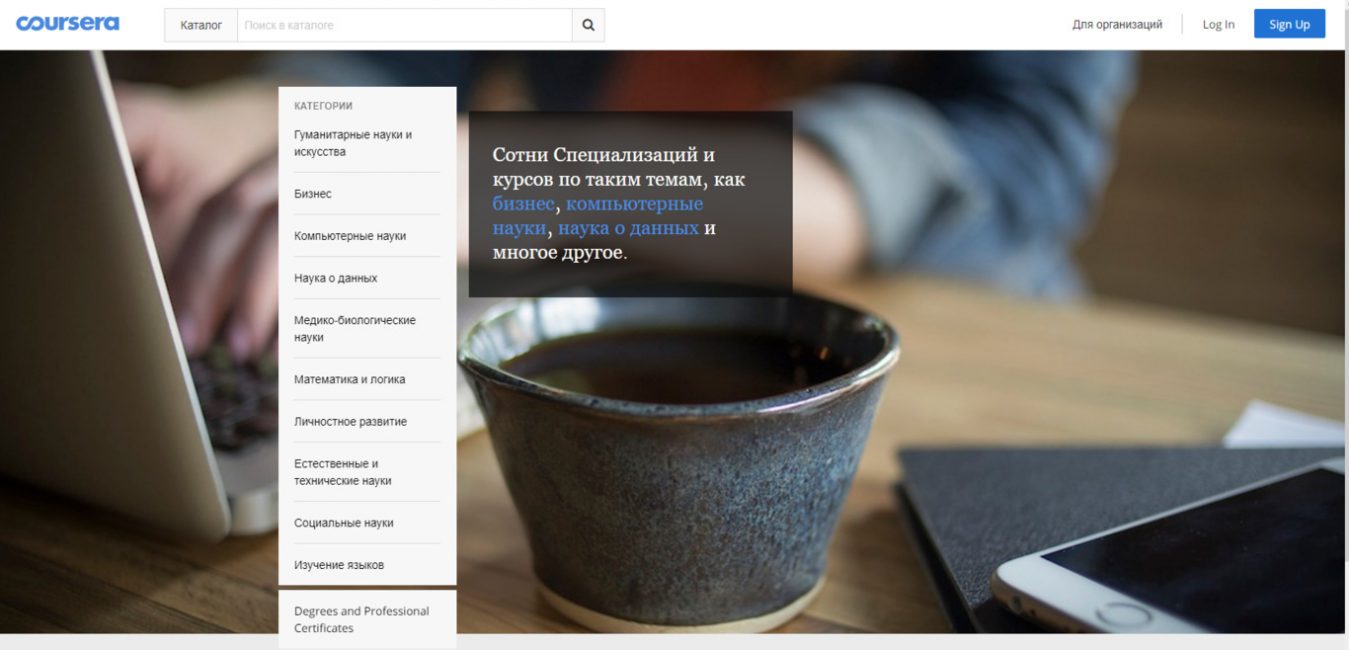This screenshot has width=1349, height=650.
Task: Click the КАТЕГОРИИ heading
Action: [x=323, y=105]
